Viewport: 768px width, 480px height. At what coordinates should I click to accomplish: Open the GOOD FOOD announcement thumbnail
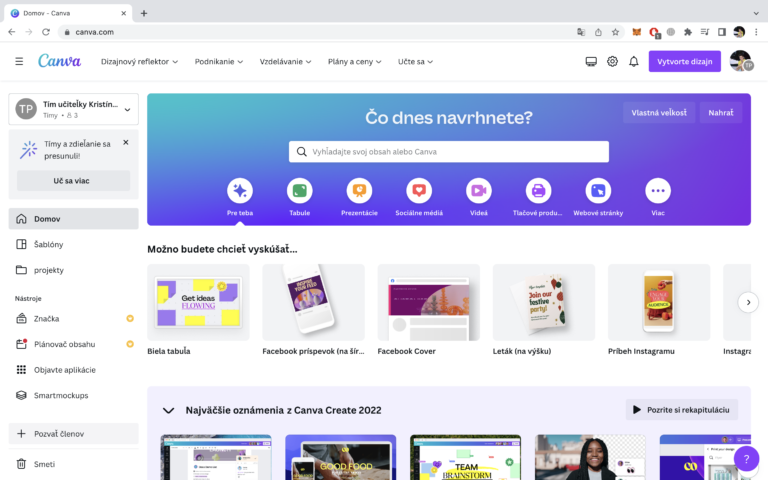[340, 457]
